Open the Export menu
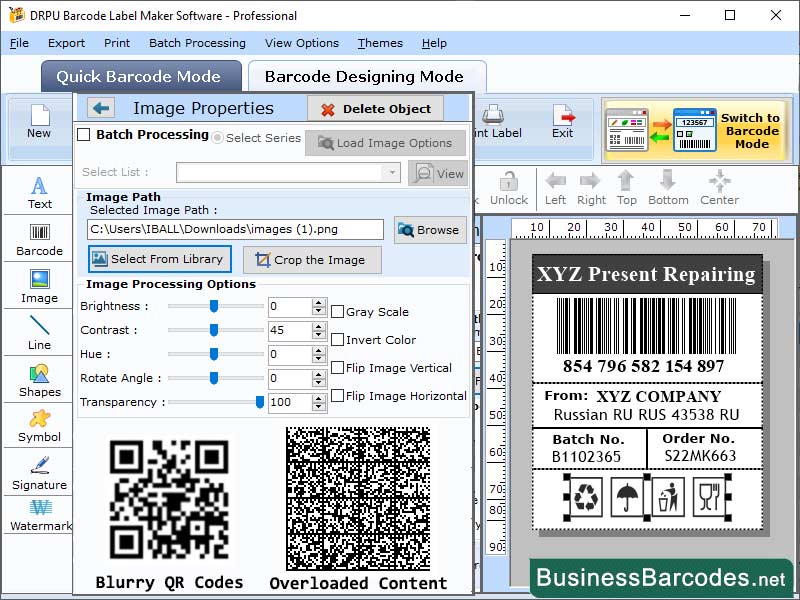Image resolution: width=800 pixels, height=600 pixels. click(x=66, y=43)
